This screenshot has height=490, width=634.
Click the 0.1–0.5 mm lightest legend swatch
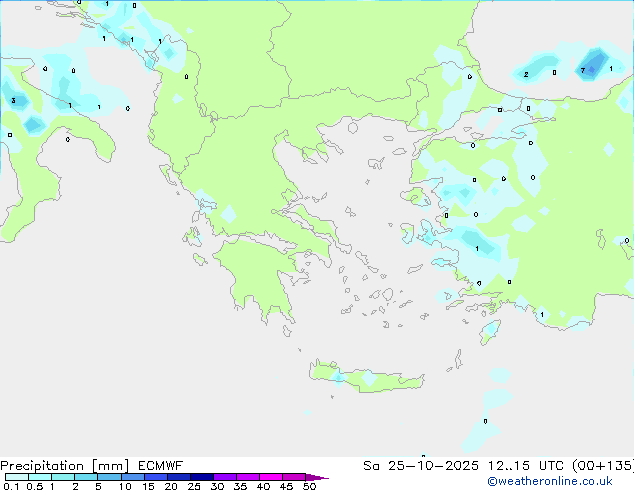17,477
